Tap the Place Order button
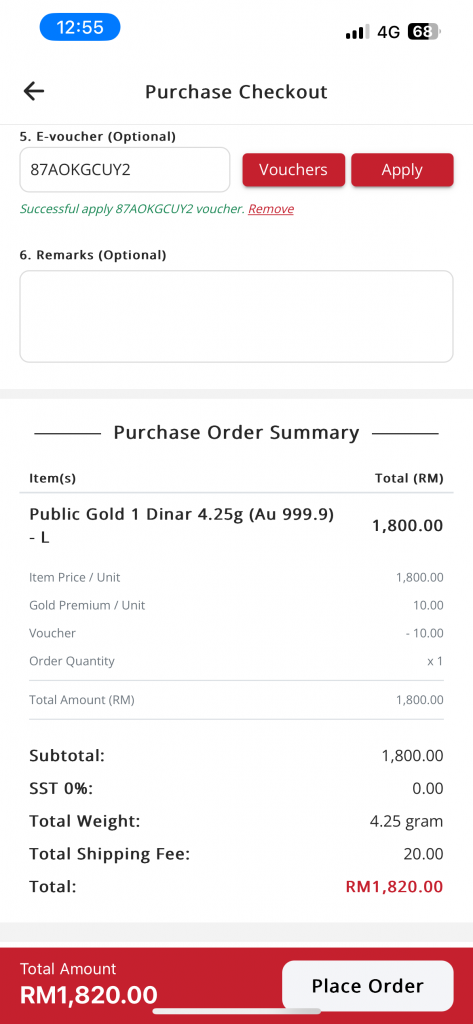Viewport: 473px width, 1024px height. click(368, 985)
